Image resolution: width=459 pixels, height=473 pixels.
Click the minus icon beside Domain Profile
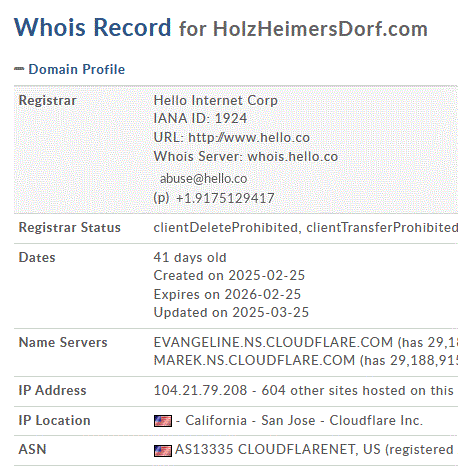pyautogui.click(x=19, y=69)
